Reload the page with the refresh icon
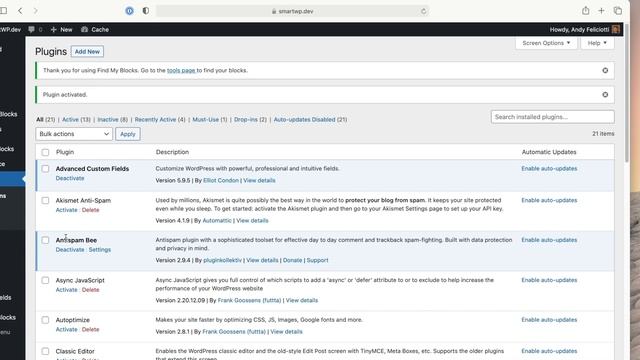This screenshot has height=360, width=640. coord(423,11)
